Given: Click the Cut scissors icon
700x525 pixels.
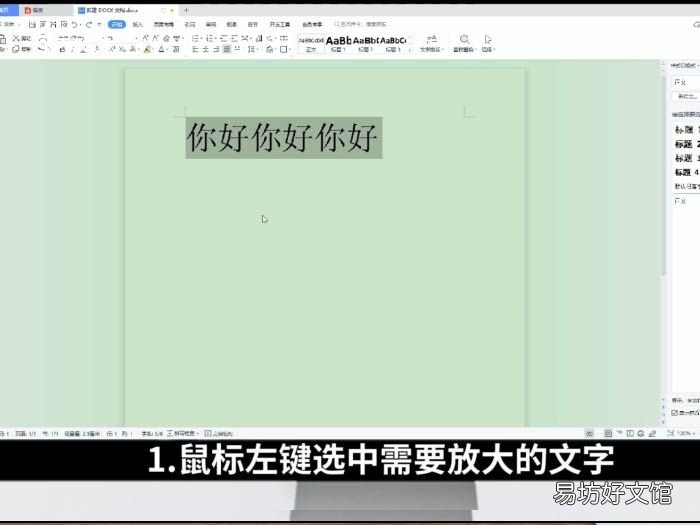Looking at the screenshot, I should (16, 38).
